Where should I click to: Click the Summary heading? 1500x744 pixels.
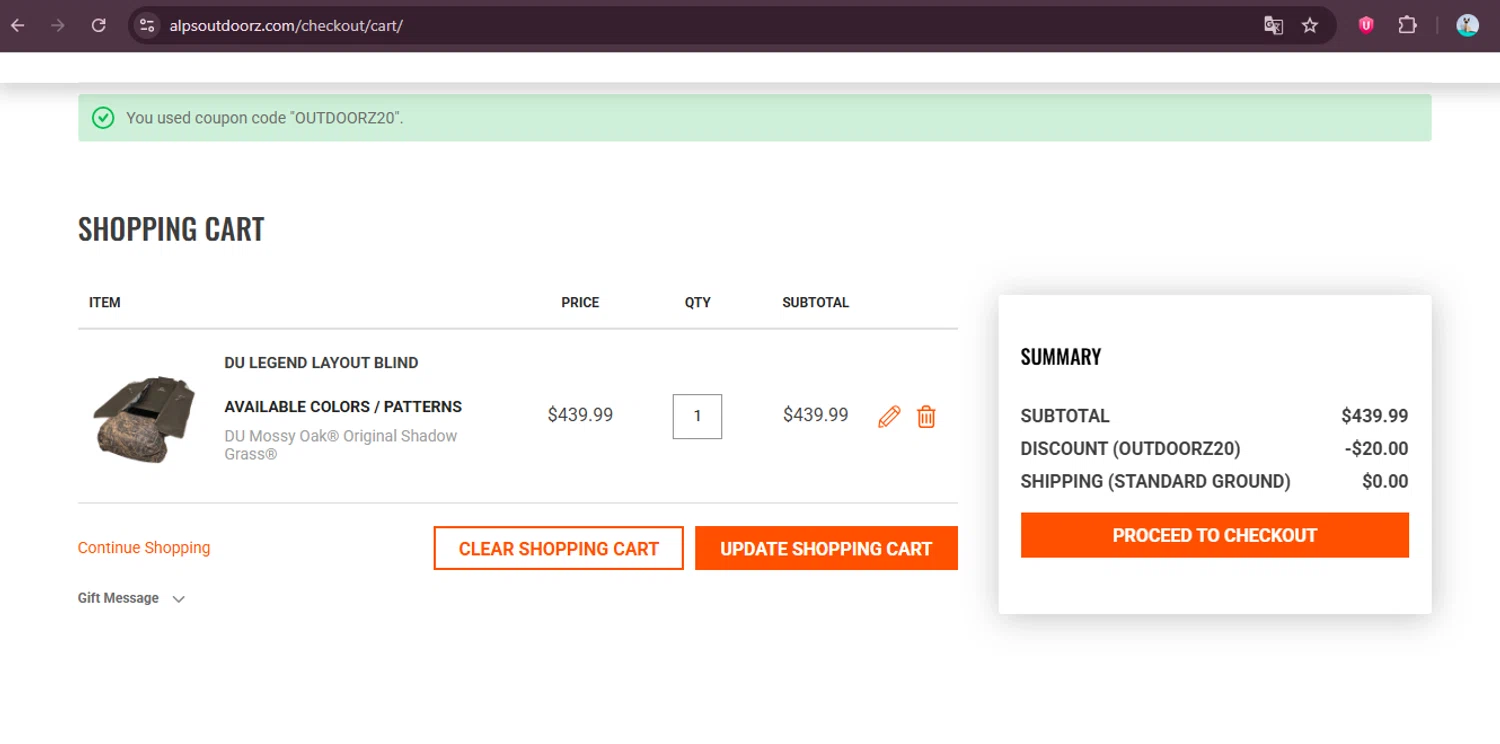click(1061, 357)
